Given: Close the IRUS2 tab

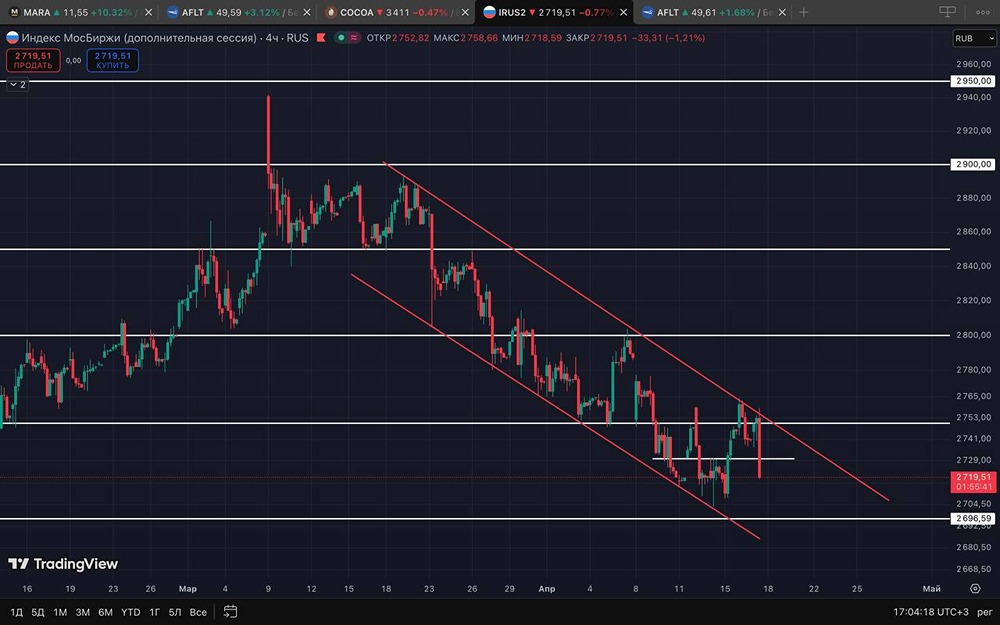Looking at the screenshot, I should pyautogui.click(x=623, y=12).
